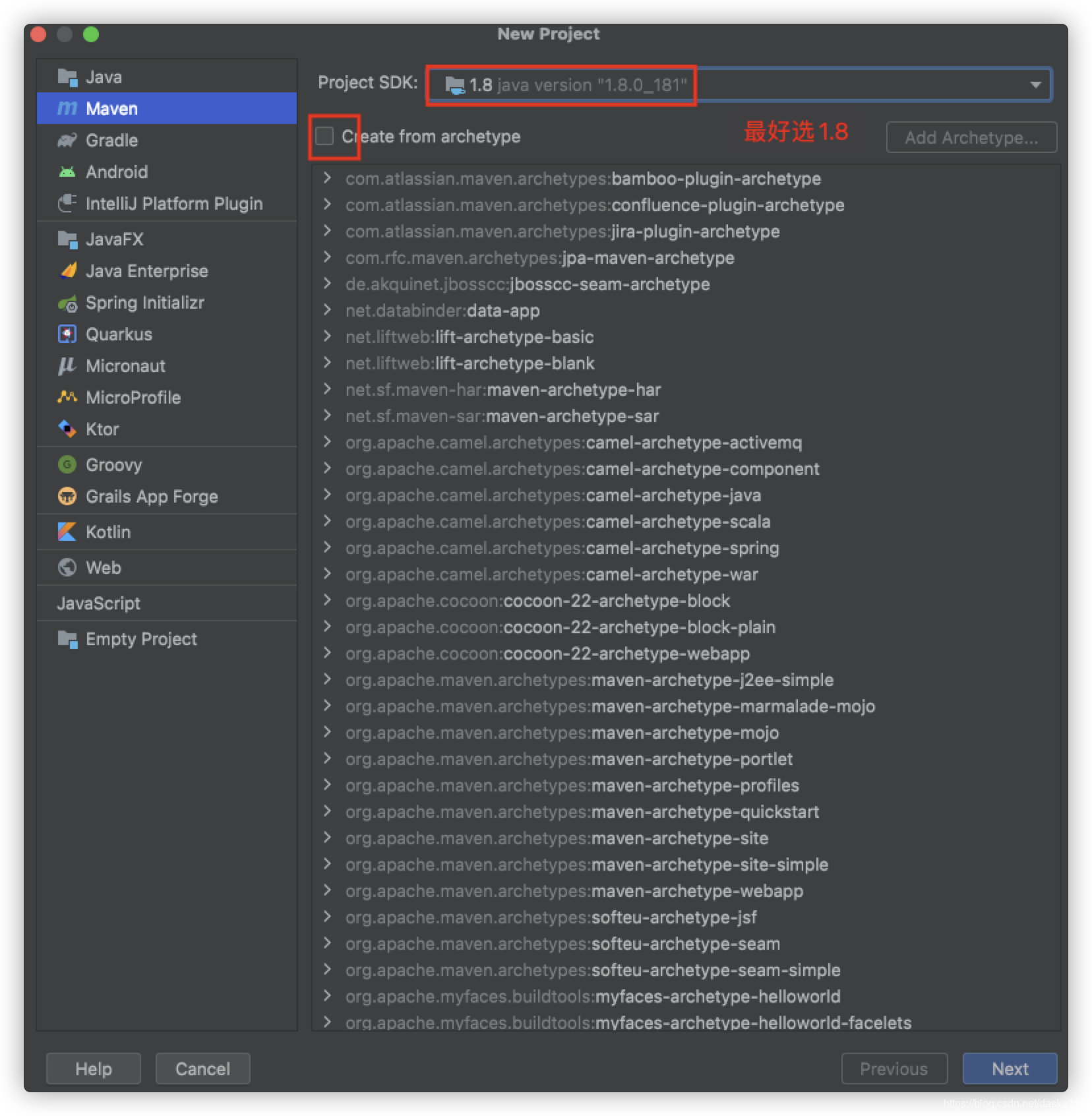Select camel-archetype-war row

686,574
